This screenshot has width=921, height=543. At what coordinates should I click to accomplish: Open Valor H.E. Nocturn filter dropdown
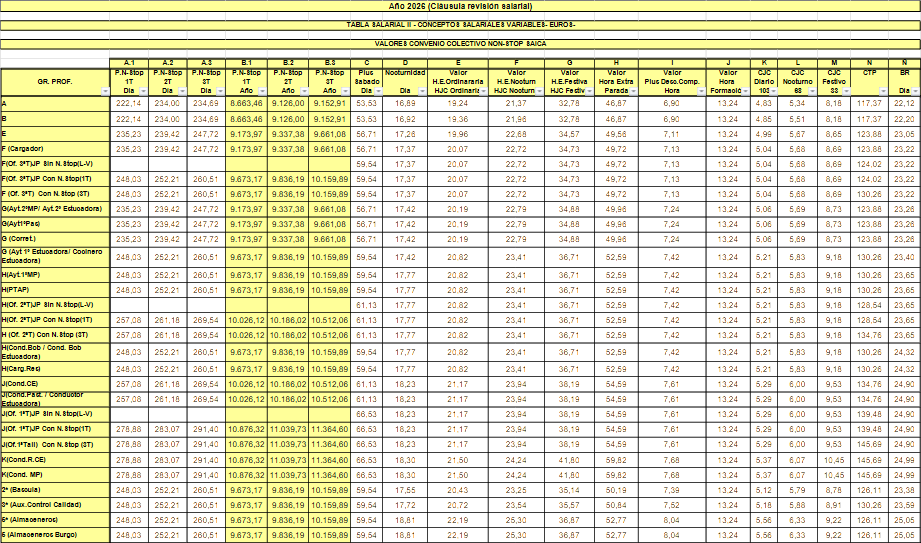pos(537,91)
